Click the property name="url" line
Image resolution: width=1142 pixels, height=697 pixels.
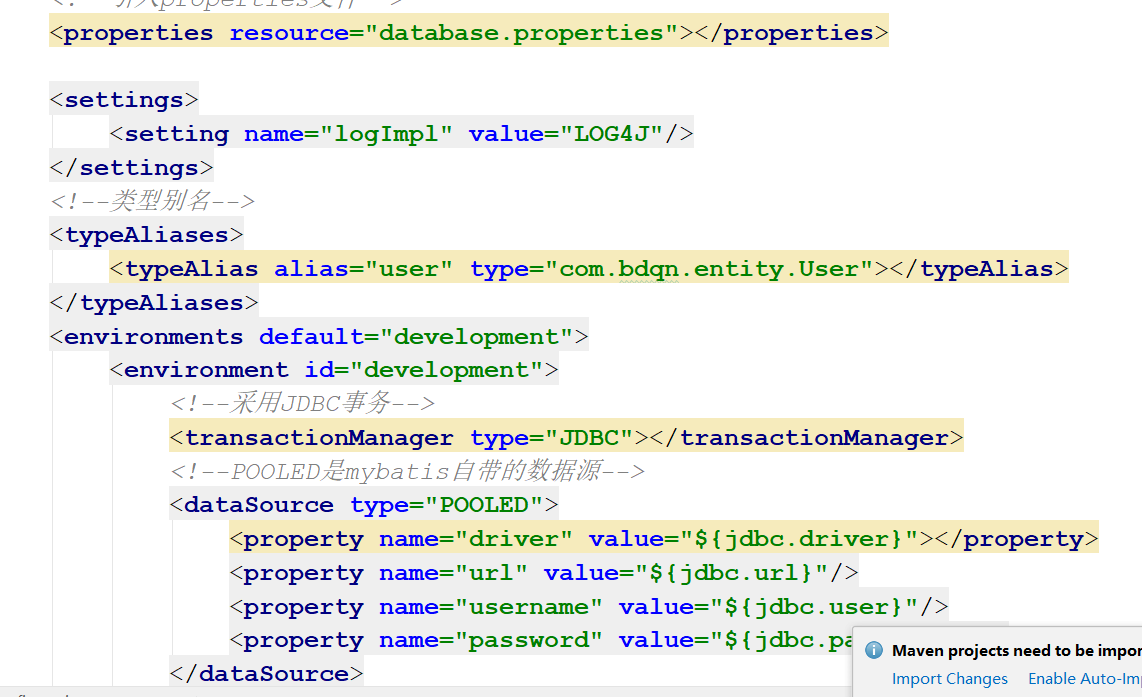pos(543,573)
